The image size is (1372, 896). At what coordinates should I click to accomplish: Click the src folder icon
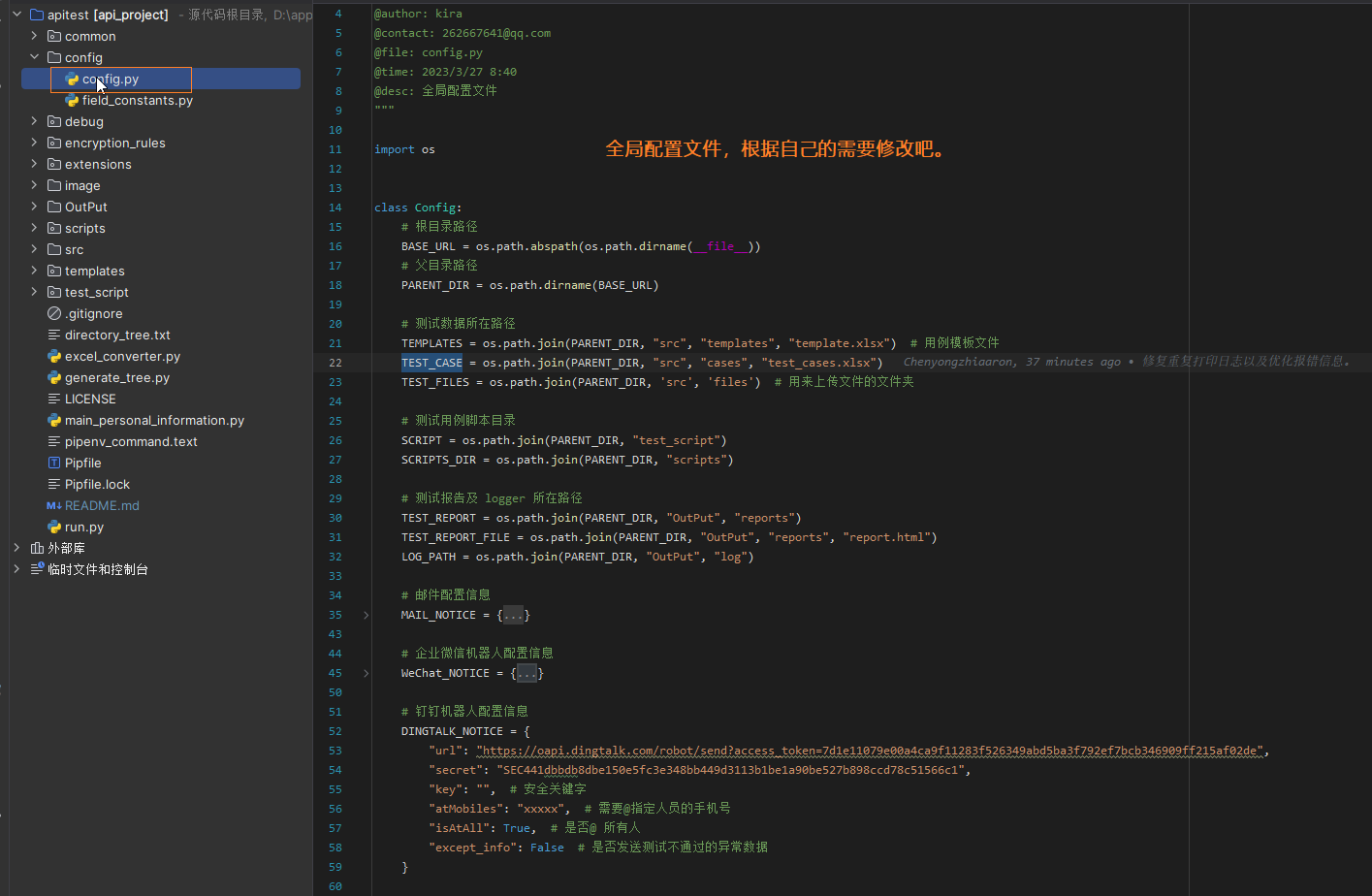(54, 249)
